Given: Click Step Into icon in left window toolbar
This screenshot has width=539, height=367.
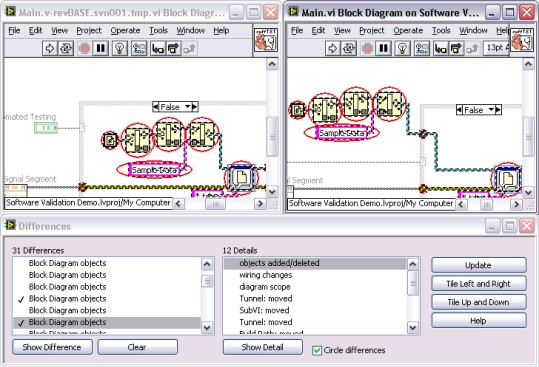Looking at the screenshot, I should (x=158, y=48).
